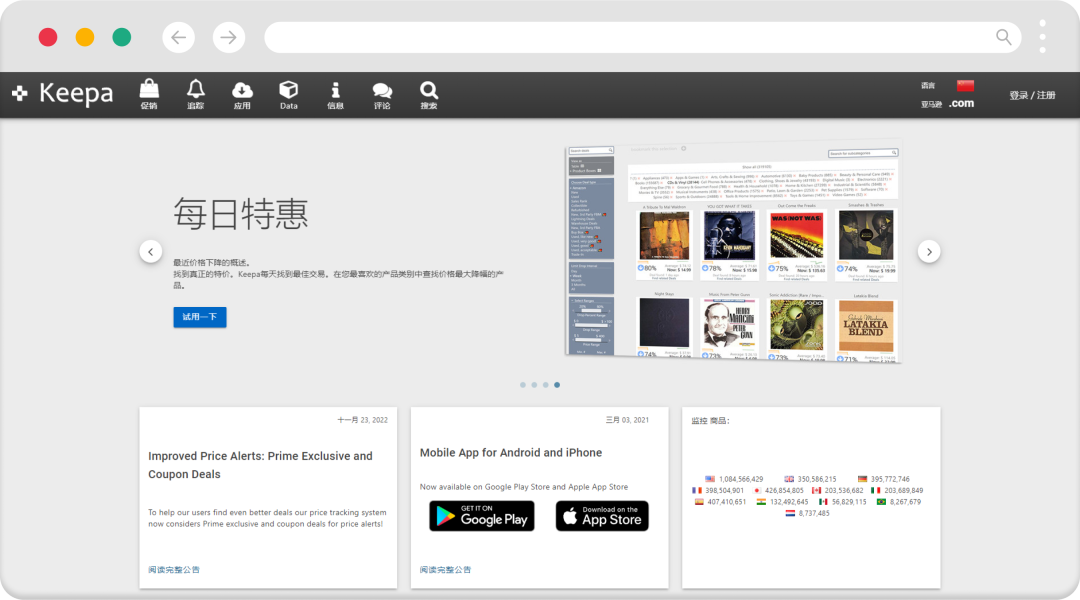The width and height of the screenshot is (1080, 600).
Task: Go to next carousel slide
Action: pos(929,251)
